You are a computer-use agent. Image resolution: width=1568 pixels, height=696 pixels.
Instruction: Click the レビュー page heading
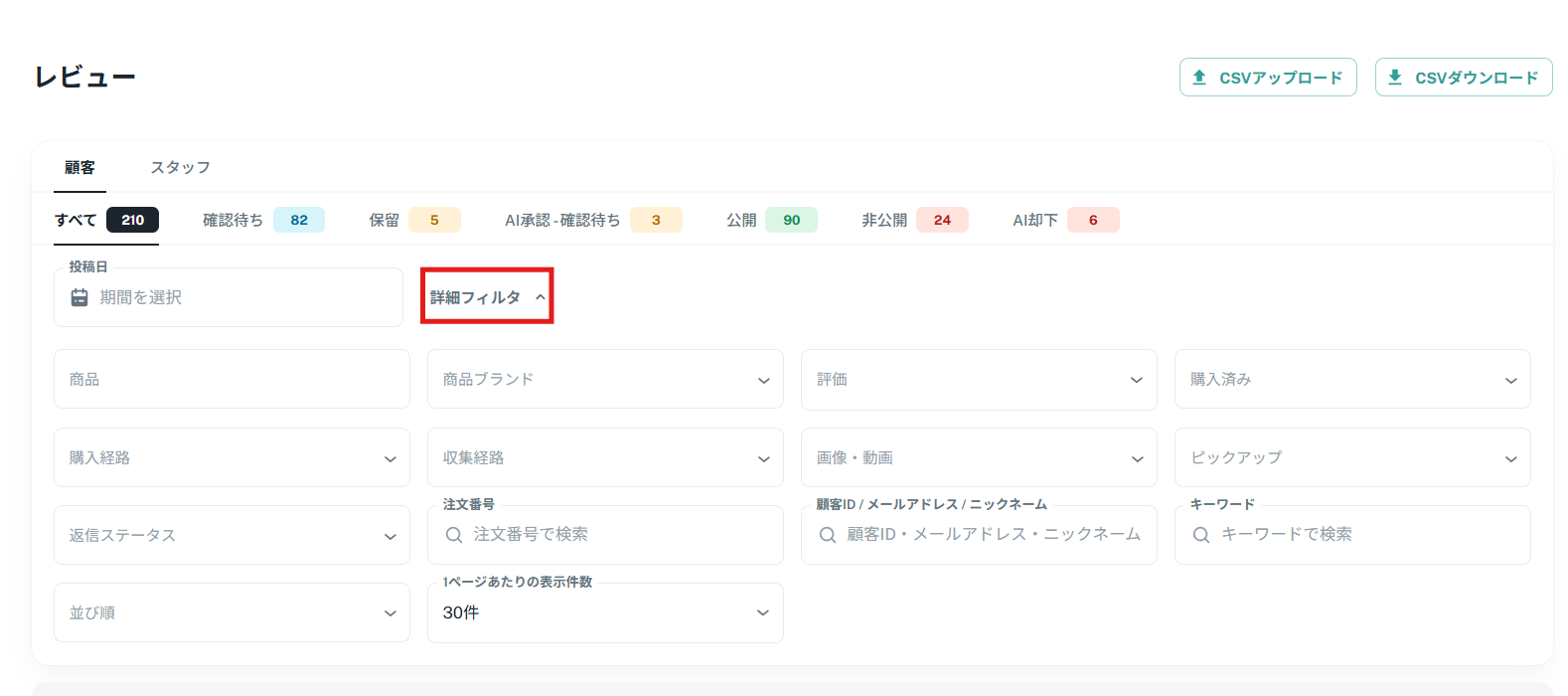tap(84, 78)
